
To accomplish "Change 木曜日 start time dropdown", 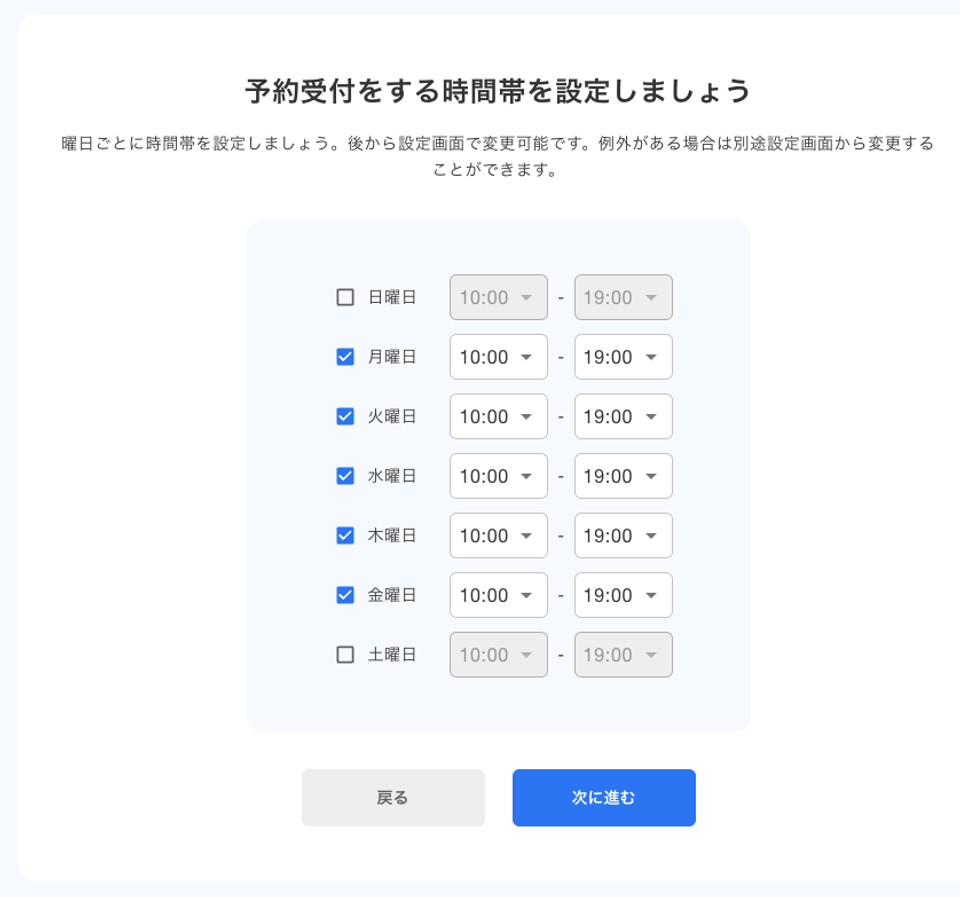I will (498, 536).
